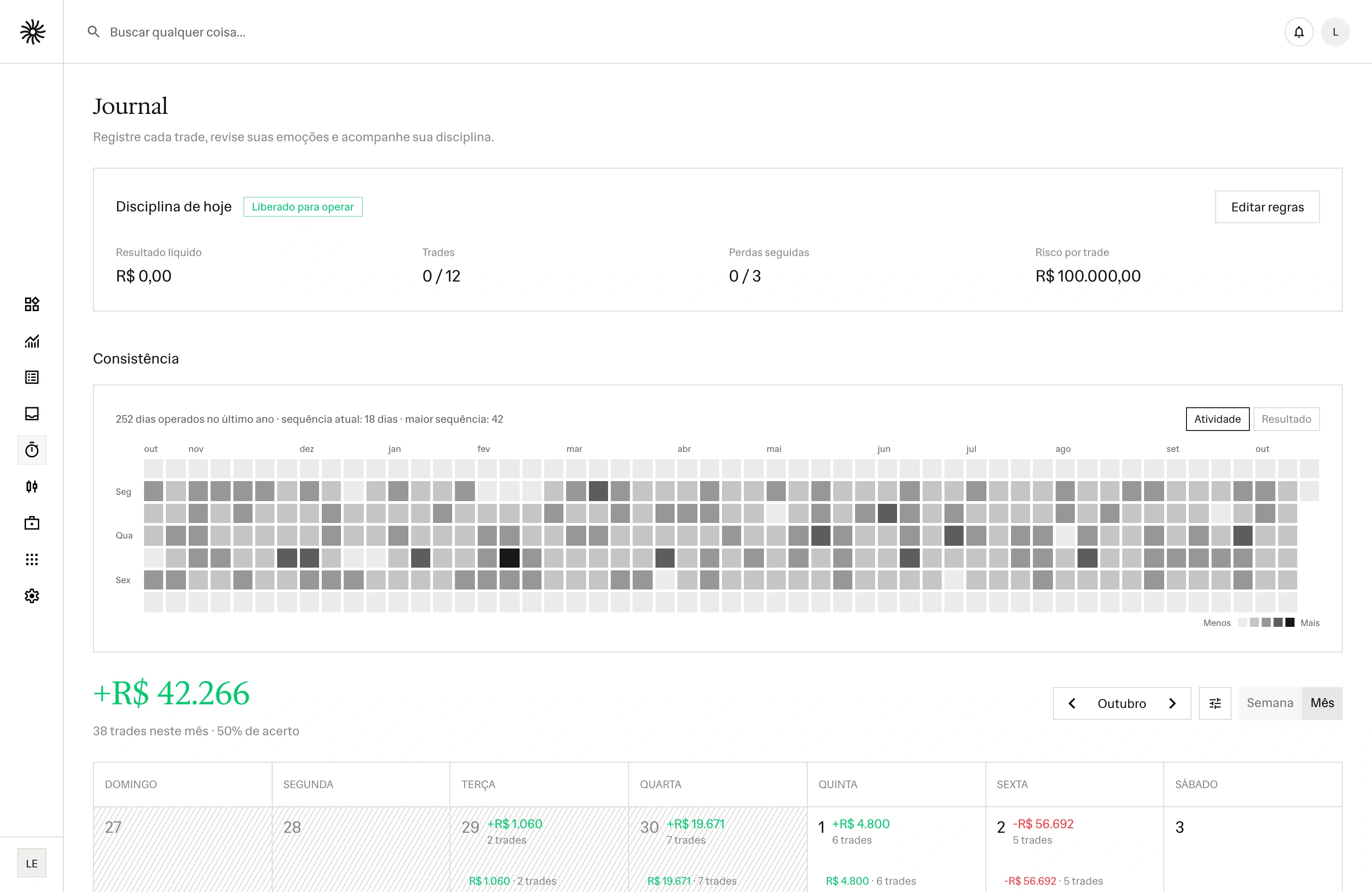Open calendar day 1 with +R$ 4.800
This screenshot has width=1372, height=892.
coord(897,849)
